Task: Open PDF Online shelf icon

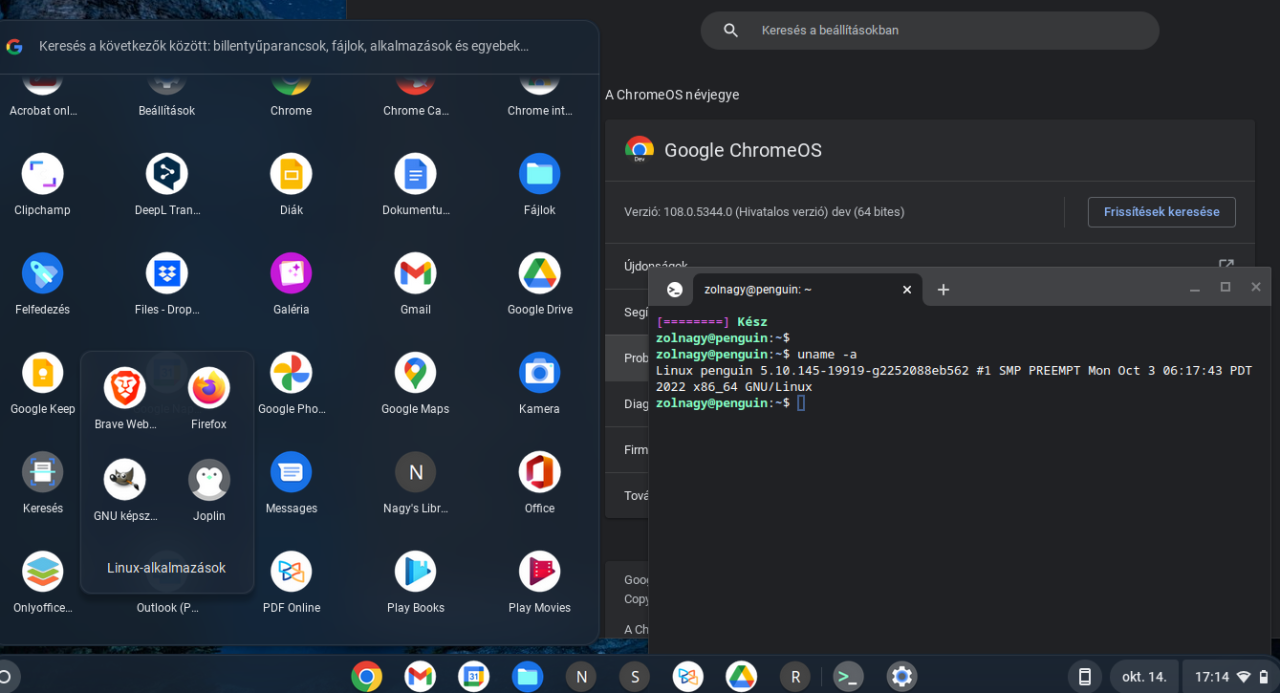Action: click(x=688, y=677)
